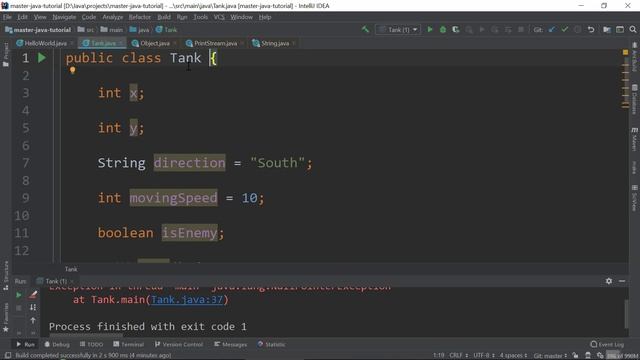Follow the Tank.java:37 stack trace link
The height and width of the screenshot is (360, 640).
pos(187,300)
